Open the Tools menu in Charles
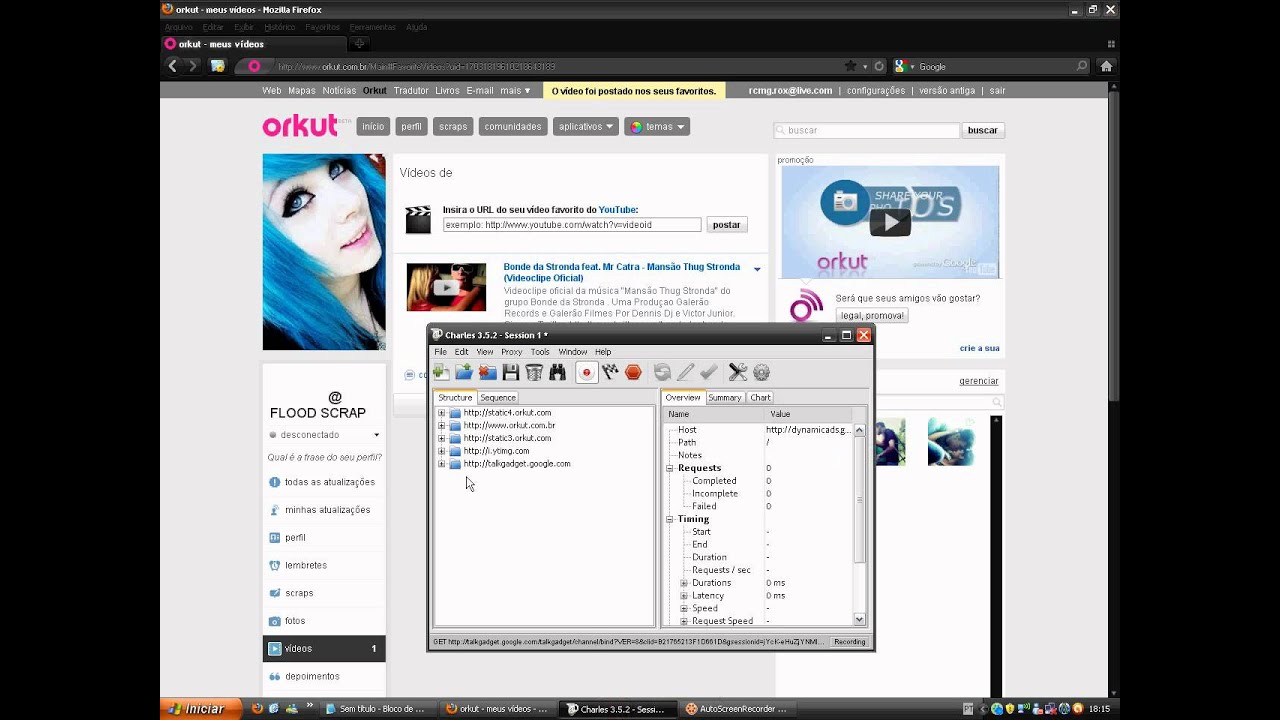This screenshot has height=720, width=1280. coord(540,352)
